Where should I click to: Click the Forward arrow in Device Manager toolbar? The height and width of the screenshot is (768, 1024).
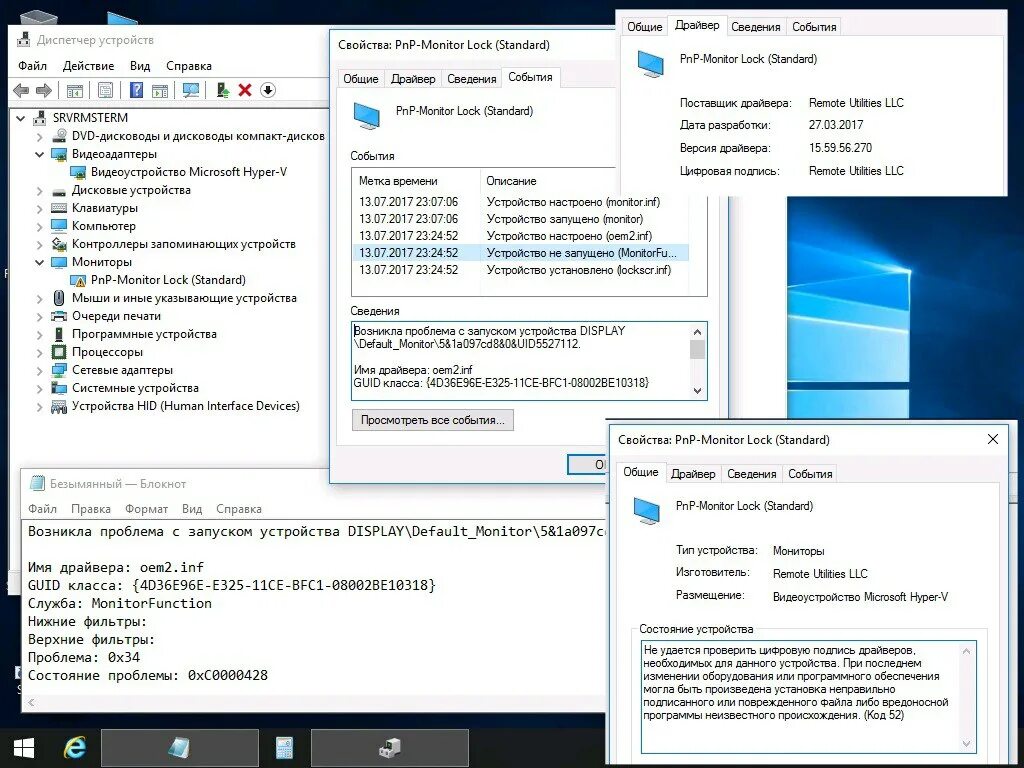click(43, 90)
